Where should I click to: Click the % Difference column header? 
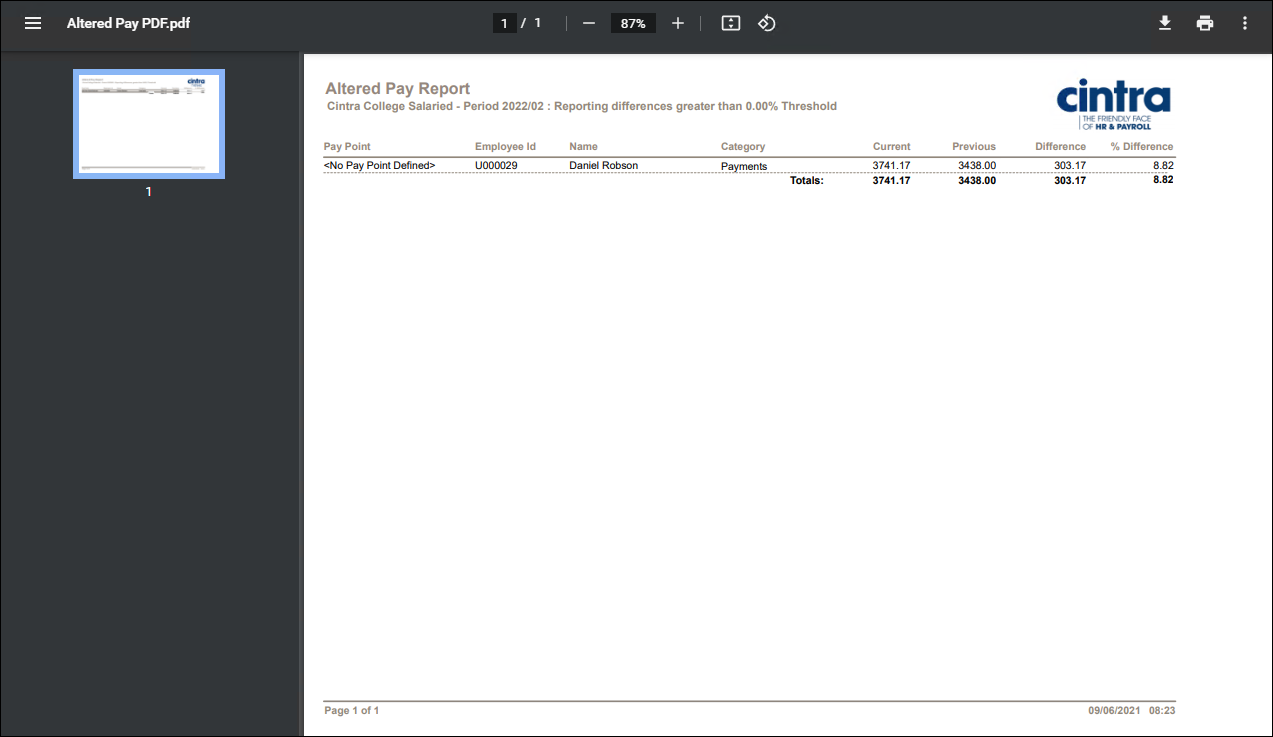tap(1142, 146)
